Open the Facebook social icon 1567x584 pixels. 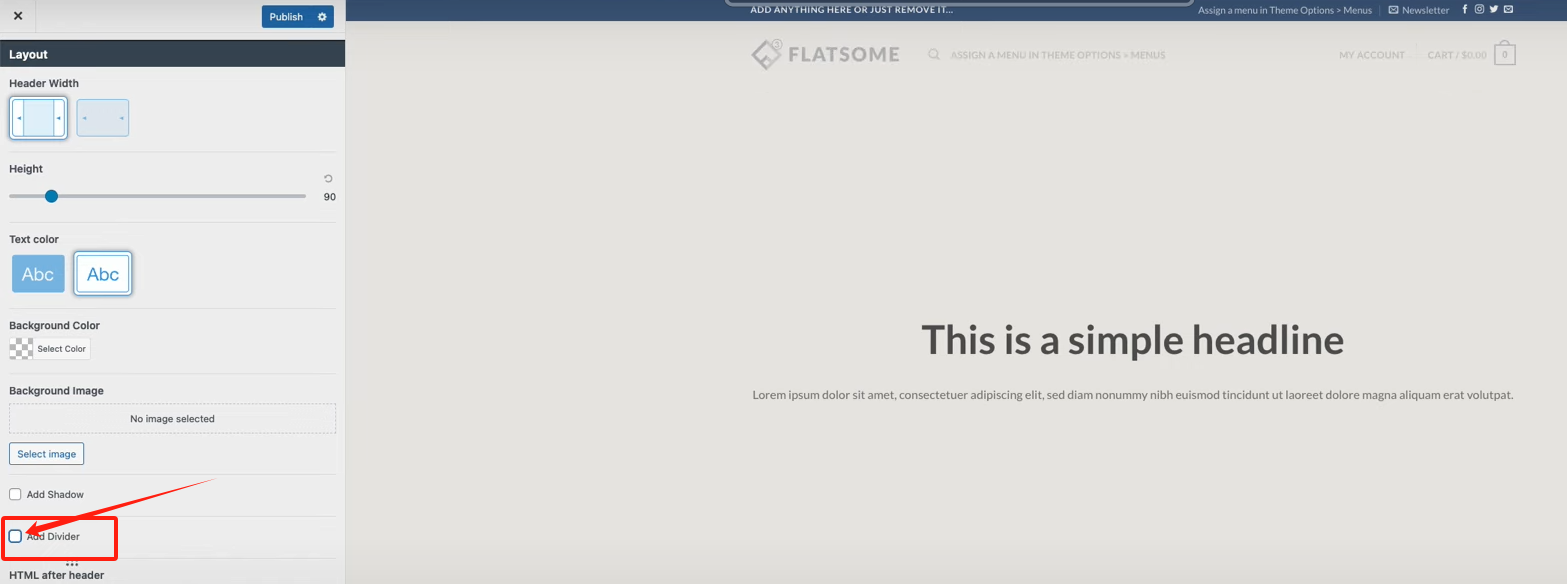1464,8
